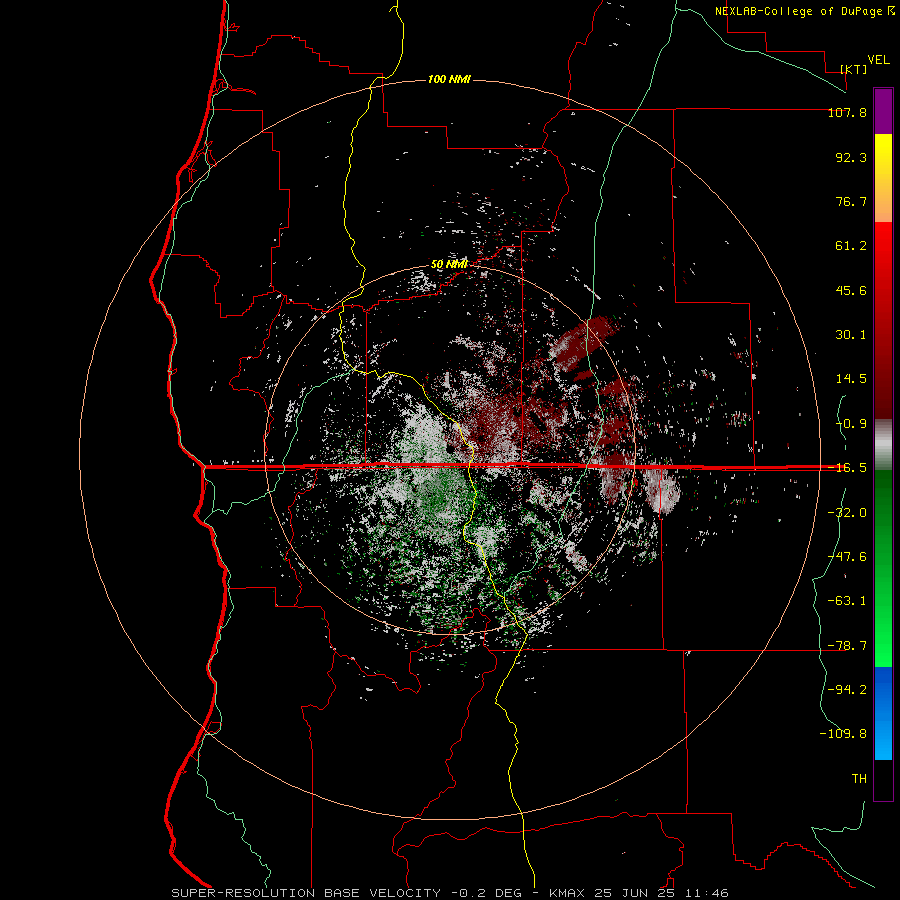The width and height of the screenshot is (900, 900).
Task: Click the -0.9 value on the velocity scale
Action: 851,424
